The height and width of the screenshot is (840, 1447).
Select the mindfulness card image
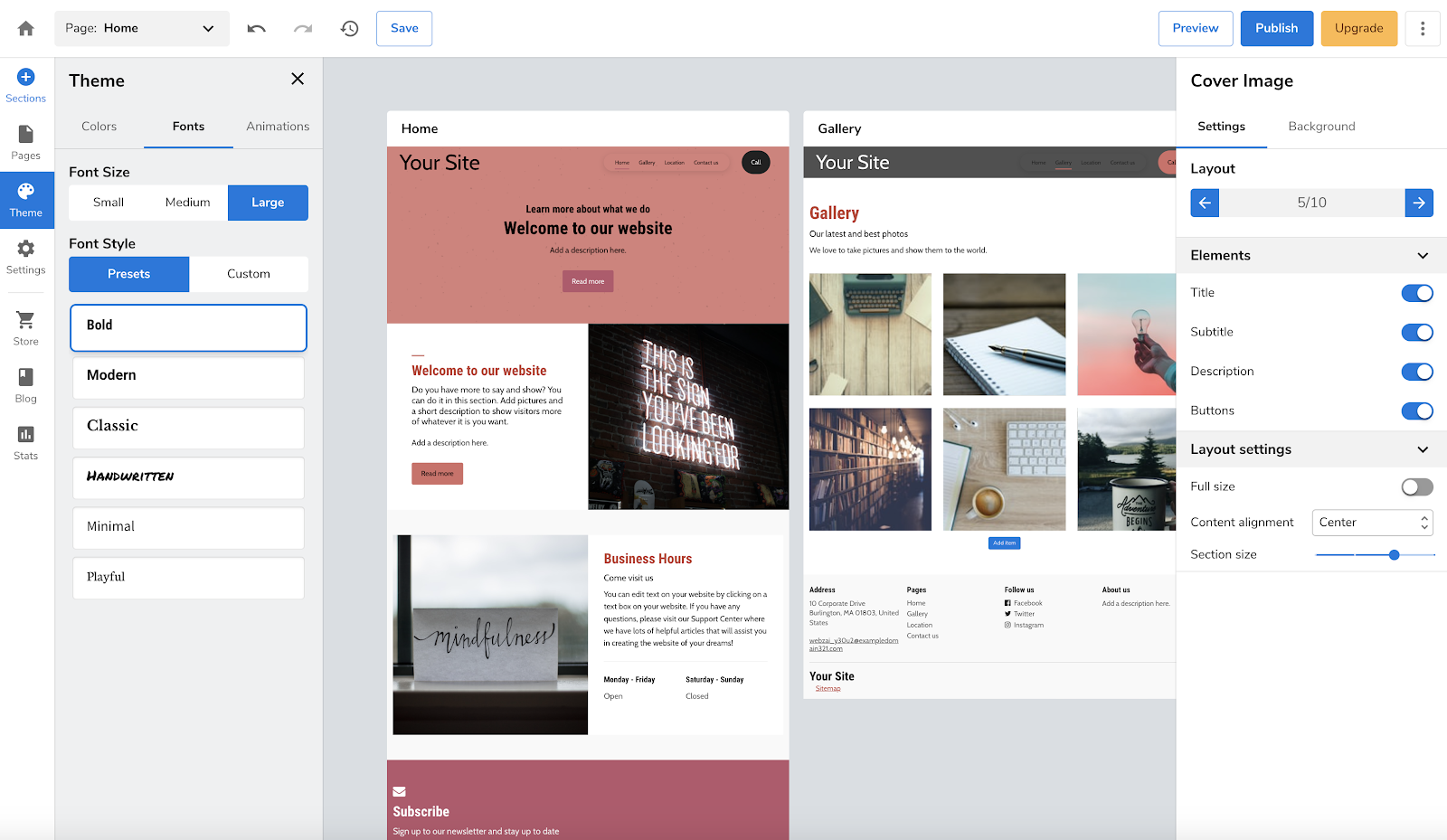[x=490, y=635]
